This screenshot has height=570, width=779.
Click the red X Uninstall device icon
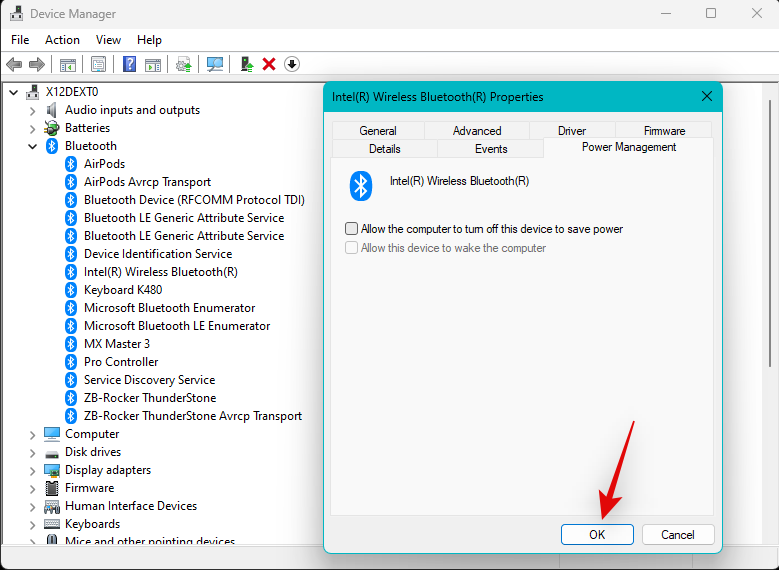269,64
